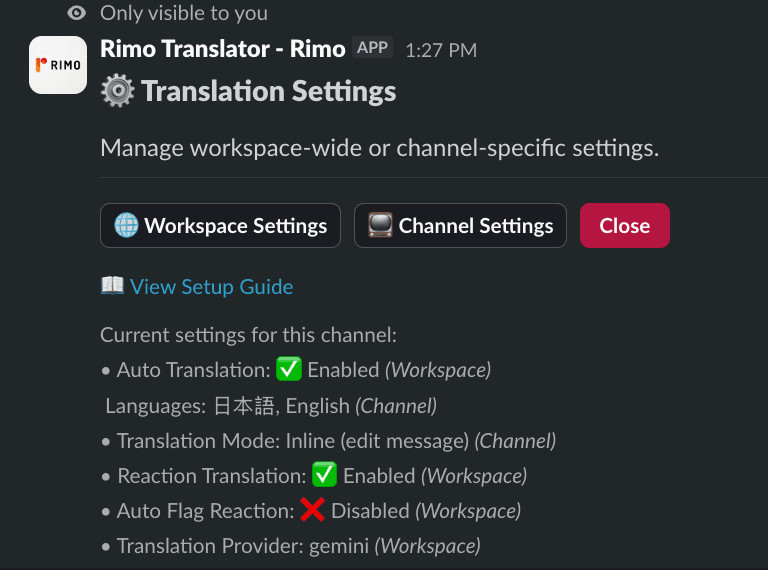Click the APP badge next to Rimo

[x=372, y=48]
